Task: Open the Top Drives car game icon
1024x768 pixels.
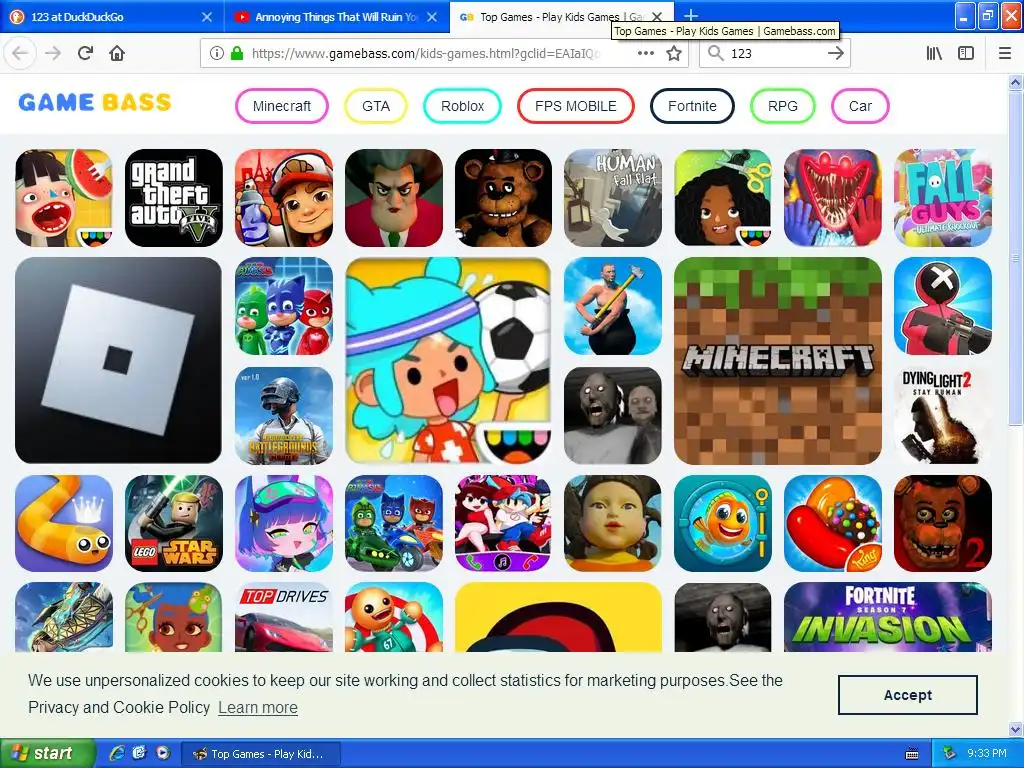Action: [284, 617]
